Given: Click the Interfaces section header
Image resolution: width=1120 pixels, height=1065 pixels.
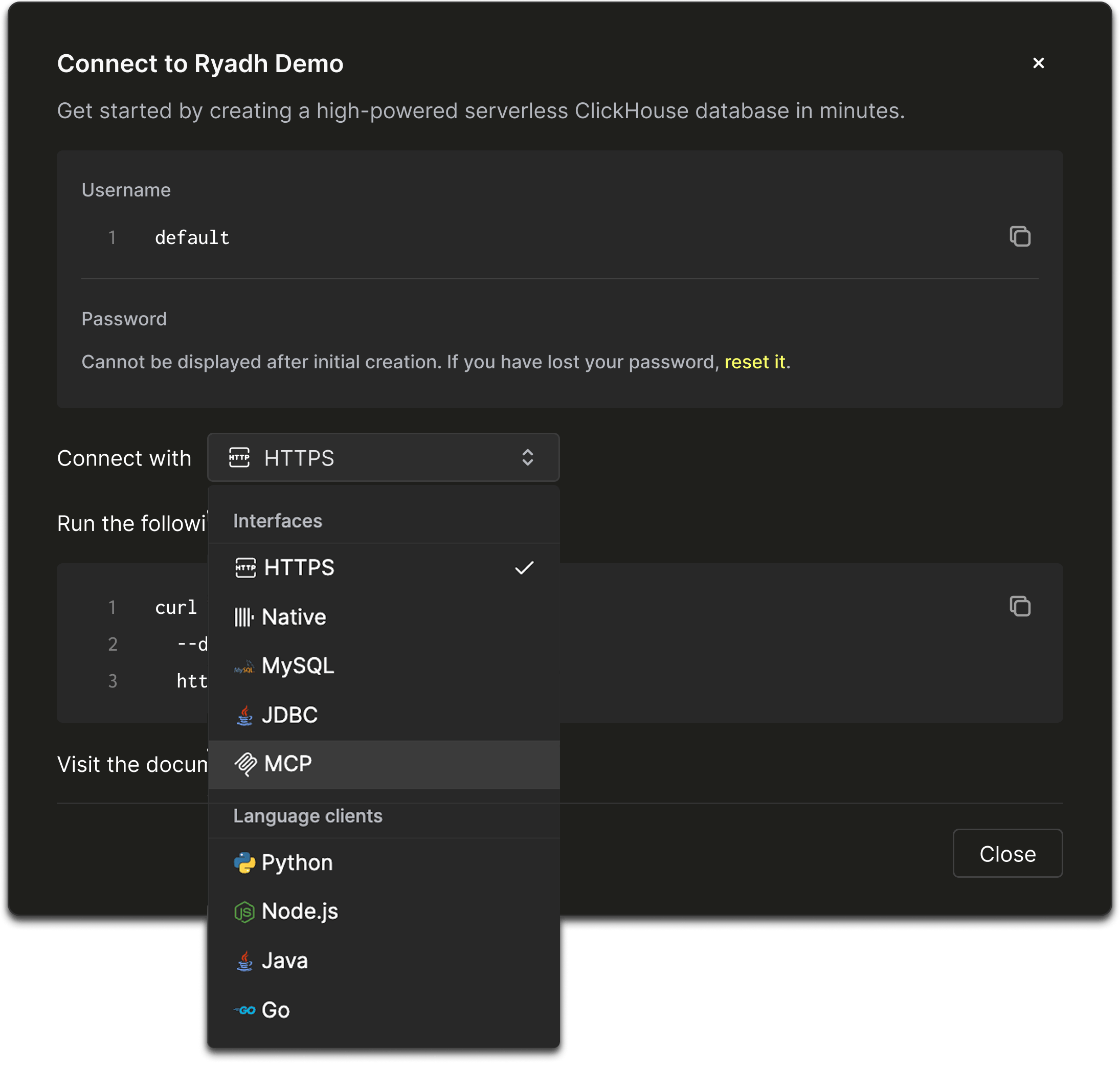Looking at the screenshot, I should [277, 521].
